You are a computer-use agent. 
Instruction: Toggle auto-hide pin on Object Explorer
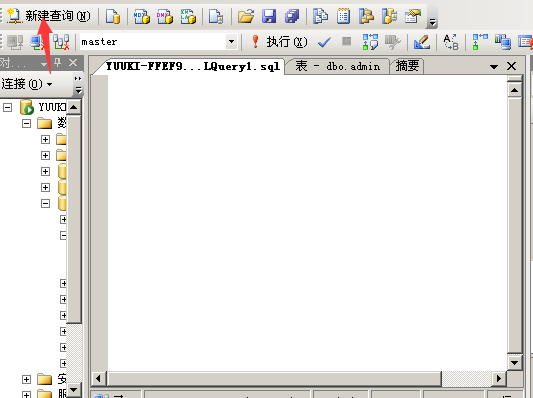click(57, 62)
